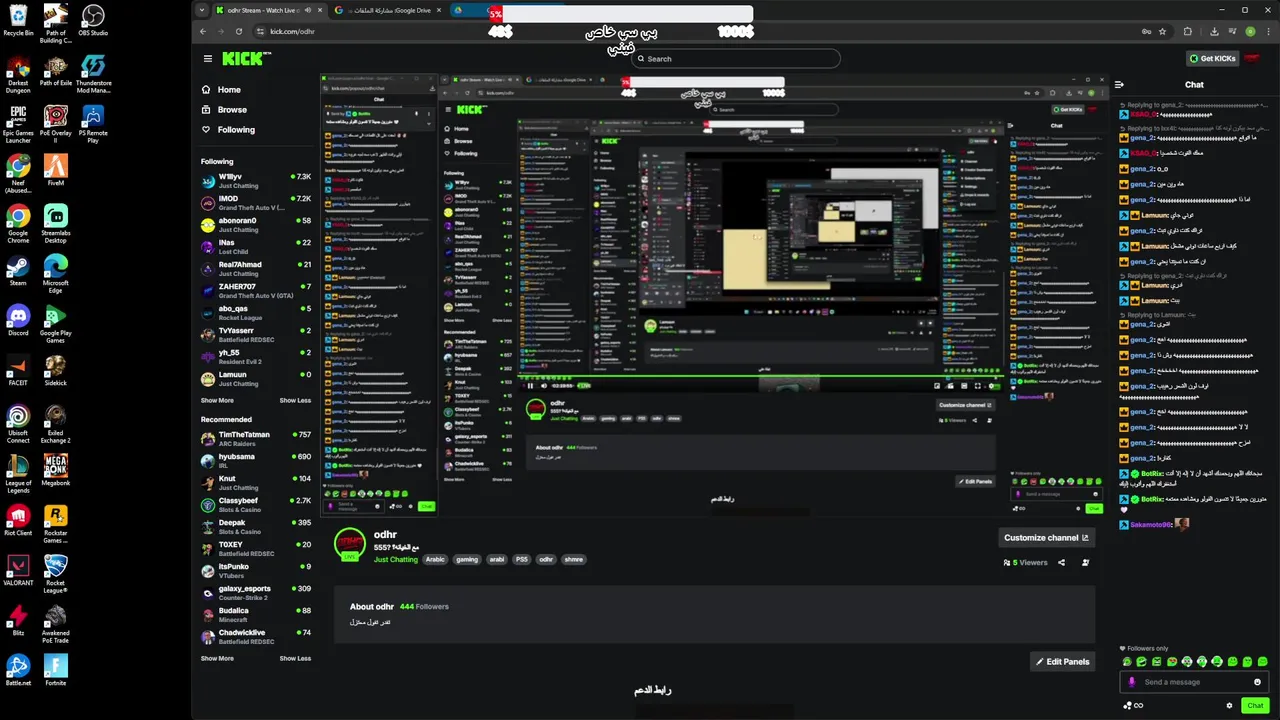
Task: Click the Get KICKs button
Action: click(x=1212, y=59)
